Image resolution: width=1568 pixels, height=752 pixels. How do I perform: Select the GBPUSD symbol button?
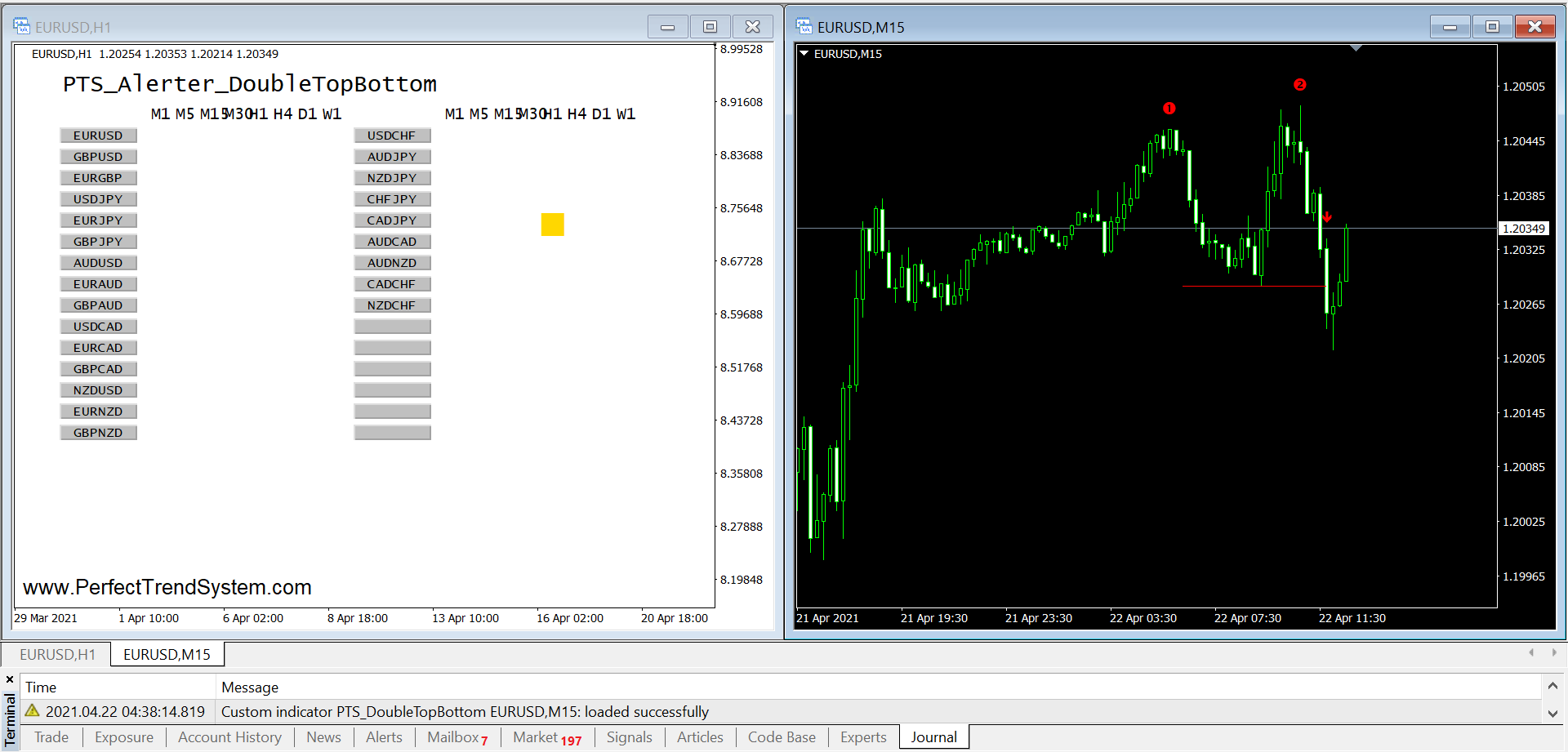98,157
